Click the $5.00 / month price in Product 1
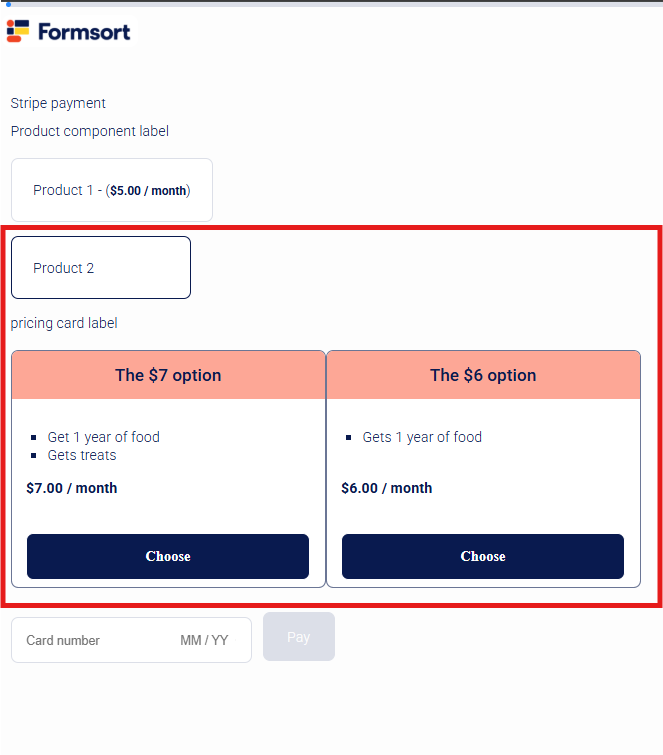 click(x=148, y=191)
